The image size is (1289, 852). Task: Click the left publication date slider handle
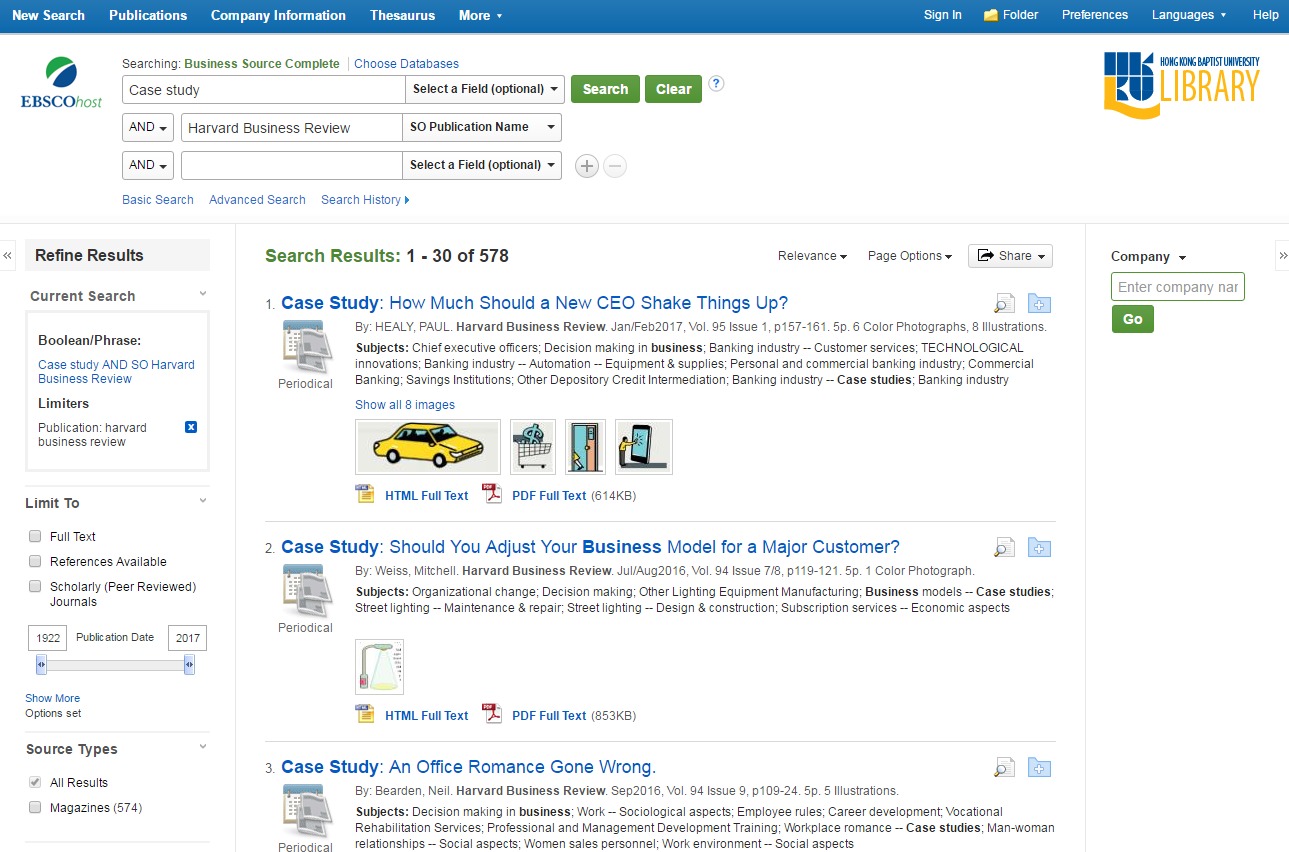(41, 665)
